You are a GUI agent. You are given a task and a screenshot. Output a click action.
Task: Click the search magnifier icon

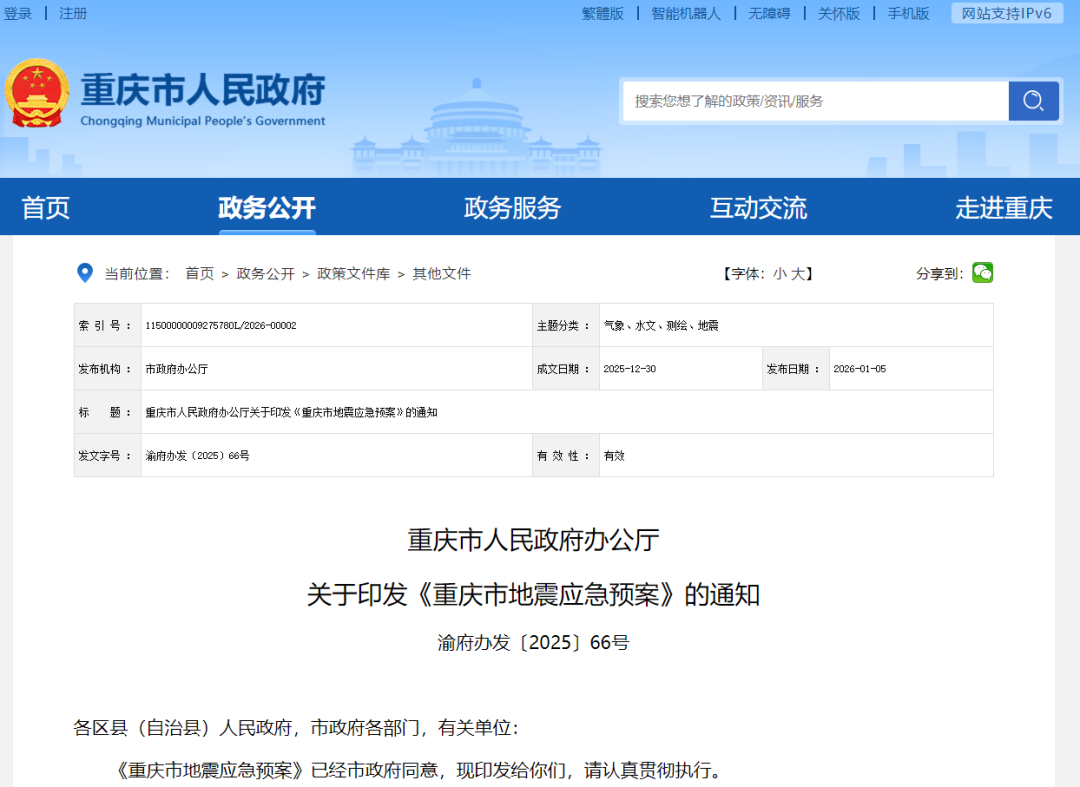click(1033, 101)
